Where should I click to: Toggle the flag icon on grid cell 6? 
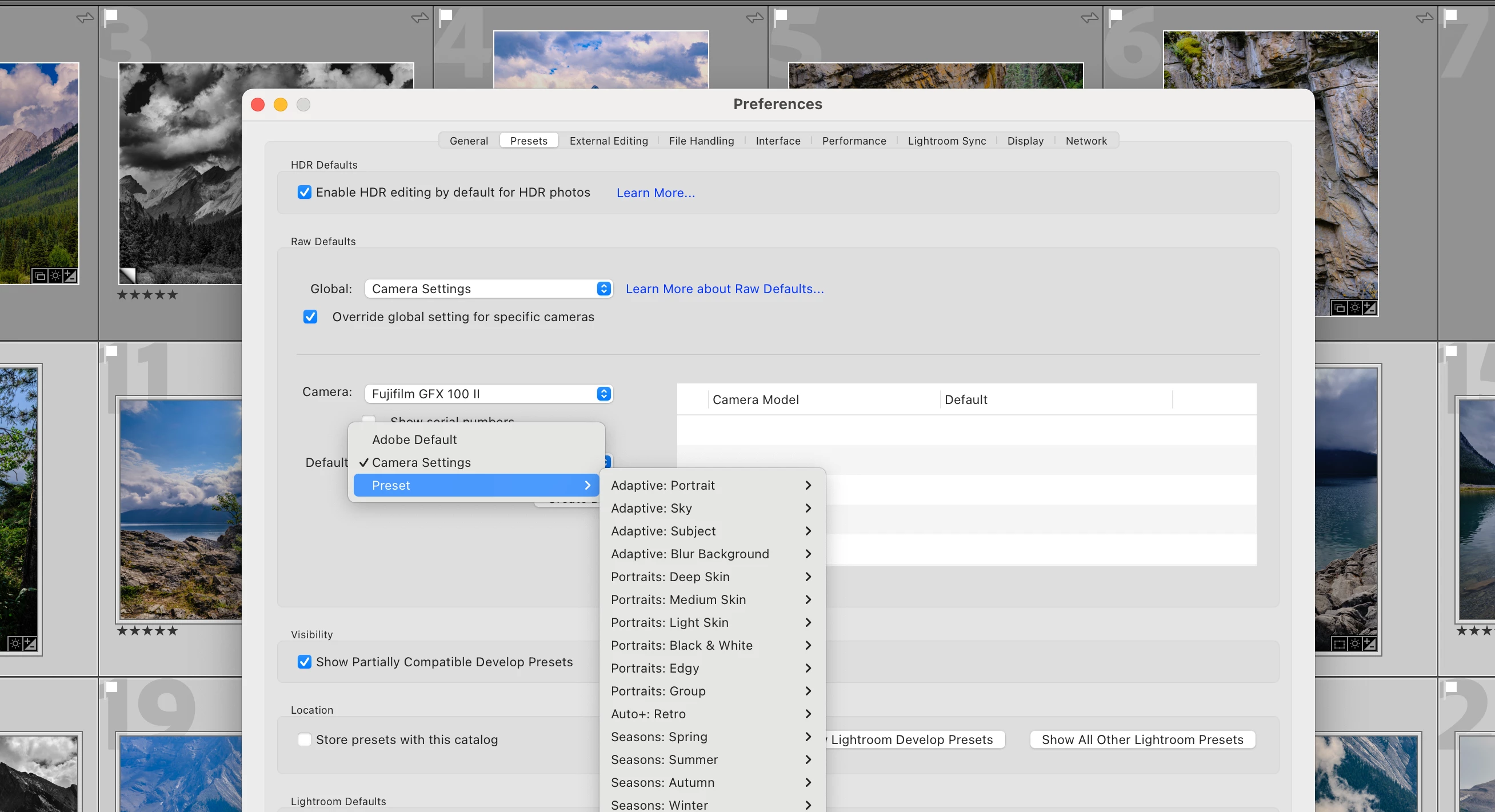pyautogui.click(x=1116, y=17)
